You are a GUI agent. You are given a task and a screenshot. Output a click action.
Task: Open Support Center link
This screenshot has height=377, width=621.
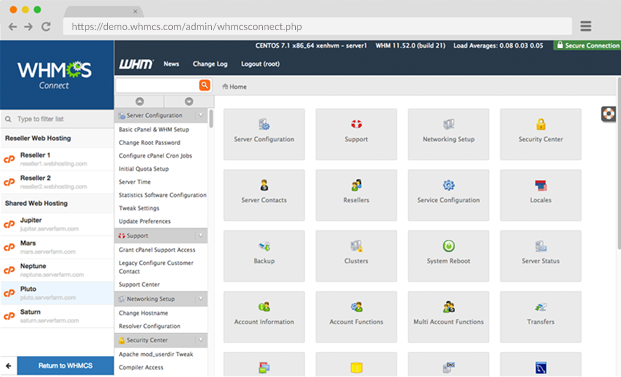pos(139,284)
